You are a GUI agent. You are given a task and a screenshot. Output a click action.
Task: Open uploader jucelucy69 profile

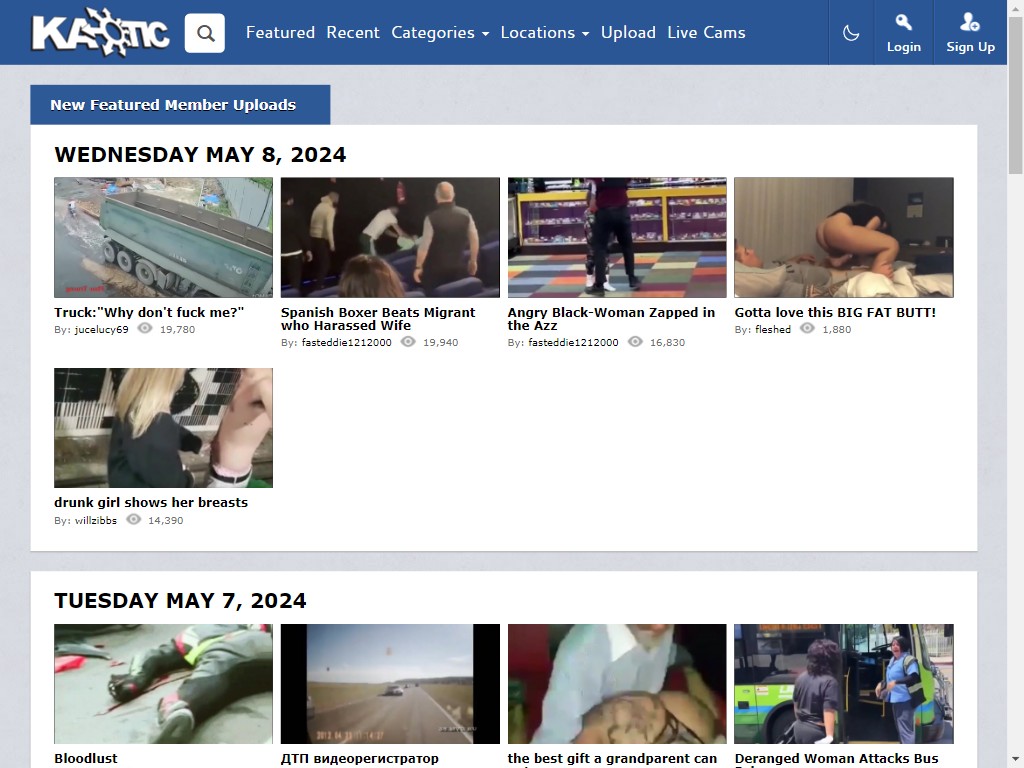tap(101, 329)
